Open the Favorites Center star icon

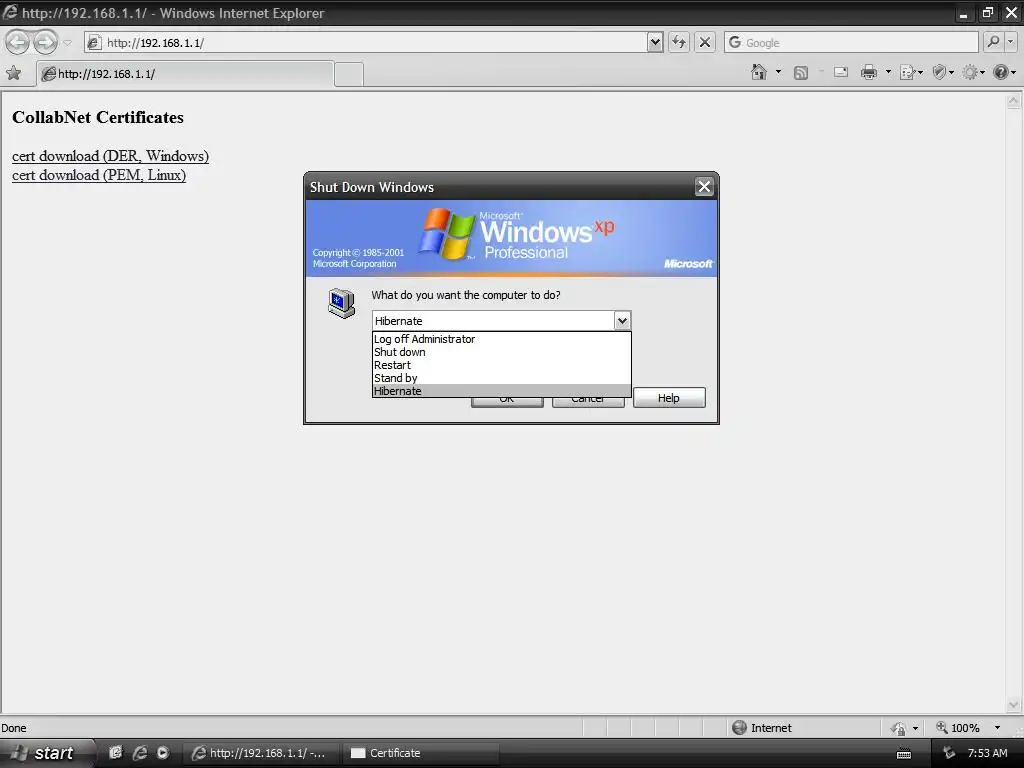[14, 73]
